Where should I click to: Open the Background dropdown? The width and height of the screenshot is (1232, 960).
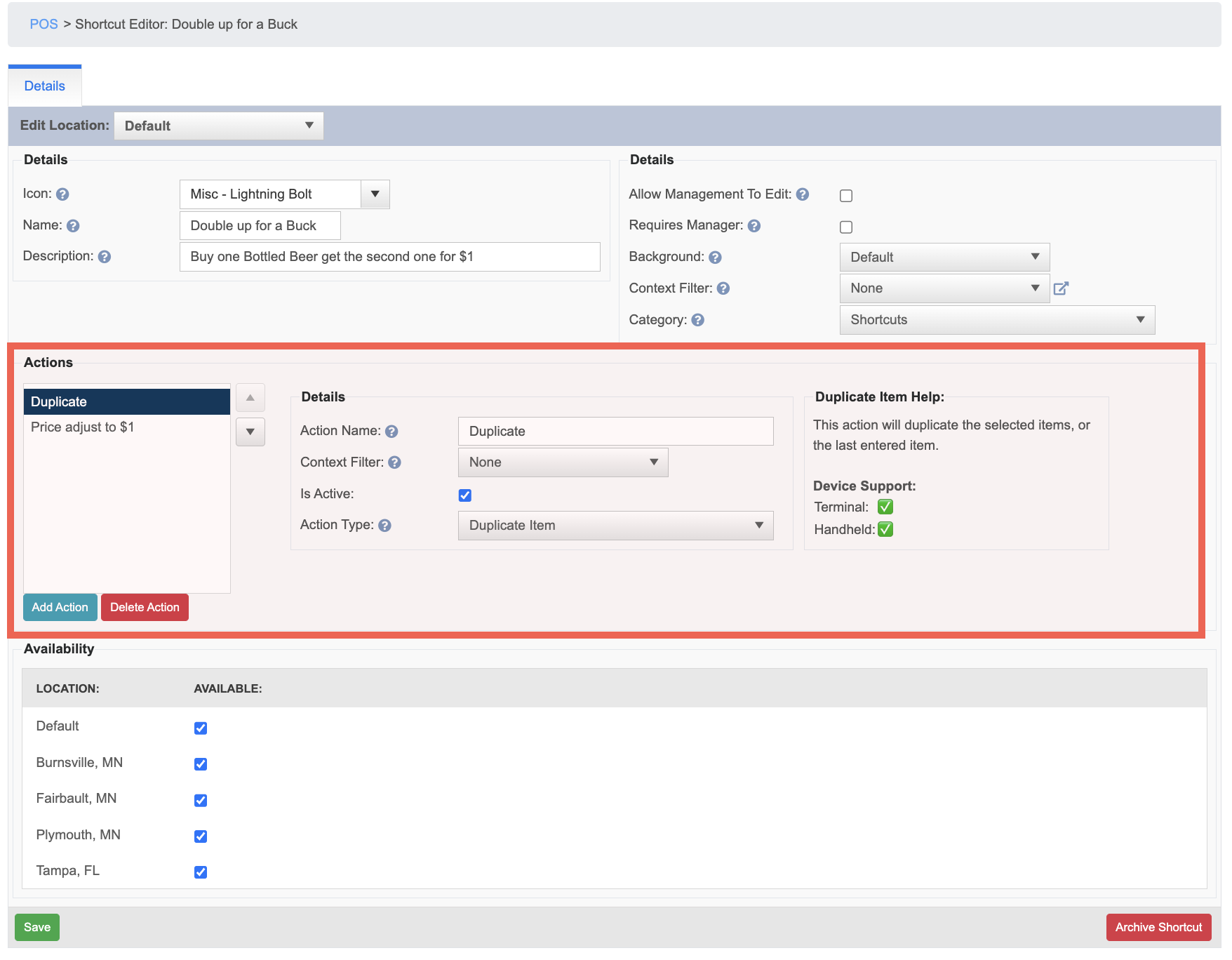(944, 258)
